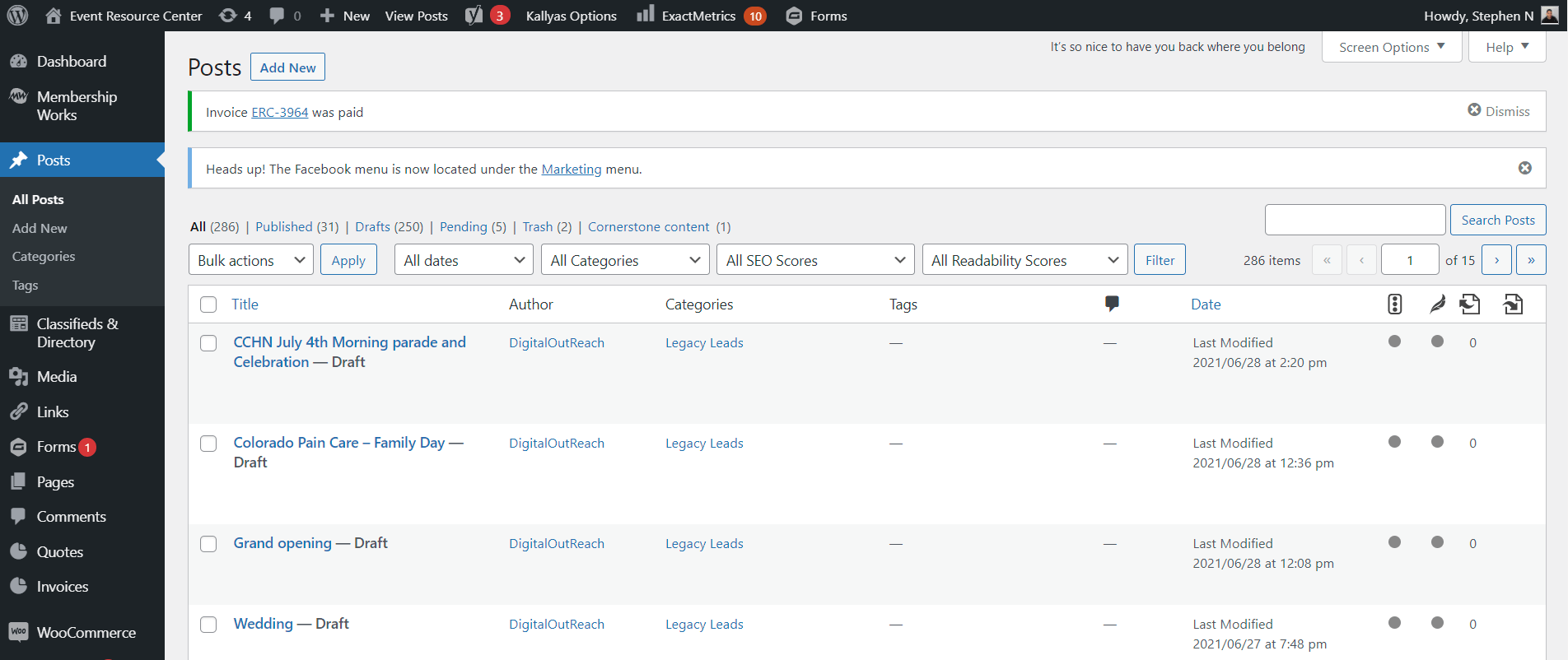Click the user avatar next to Howdy
This screenshot has height=660, width=1568.
(1549, 16)
